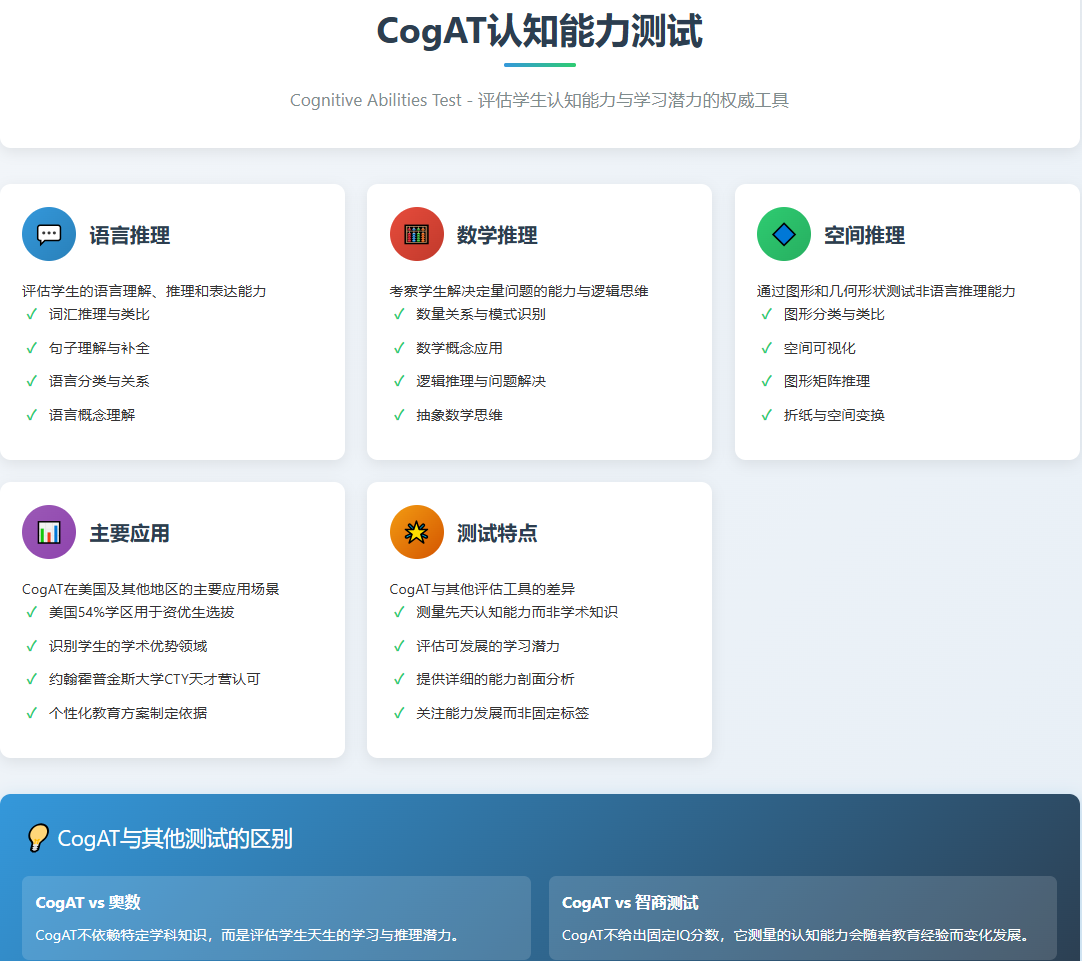Click the 约翰霍普金斯大学CTY天才营认可 list item

[x=154, y=679]
